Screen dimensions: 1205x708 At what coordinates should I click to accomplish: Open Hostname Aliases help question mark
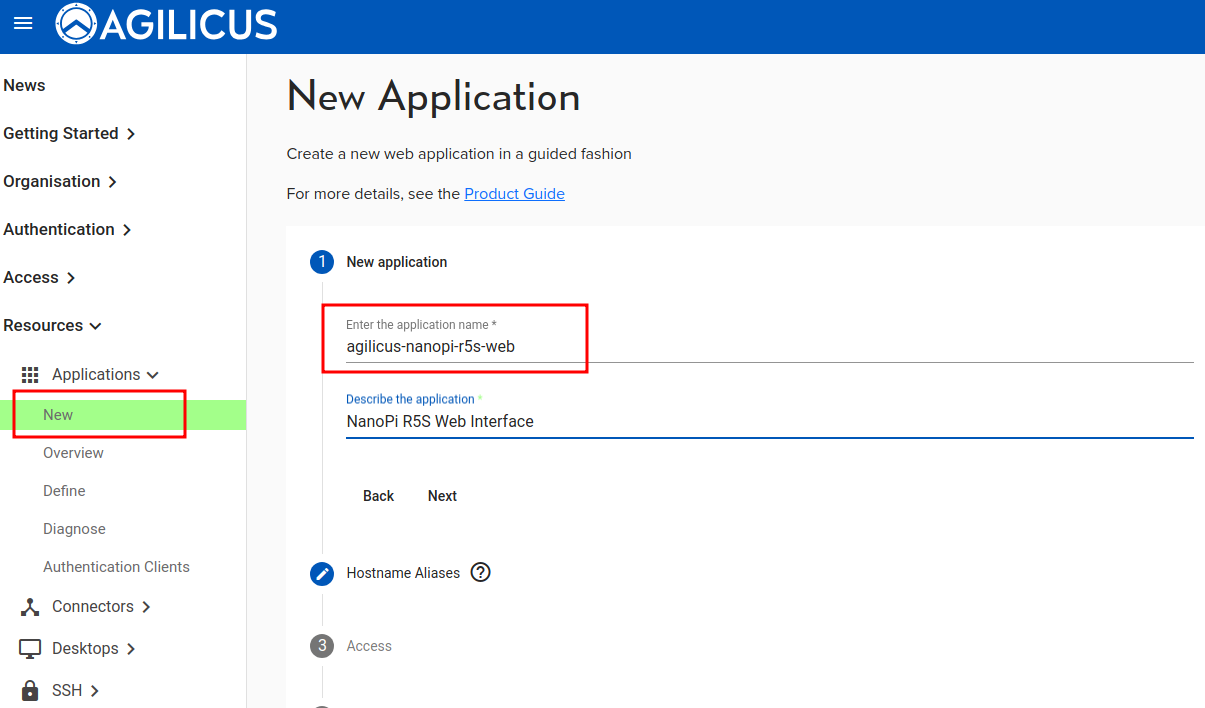pyautogui.click(x=481, y=573)
